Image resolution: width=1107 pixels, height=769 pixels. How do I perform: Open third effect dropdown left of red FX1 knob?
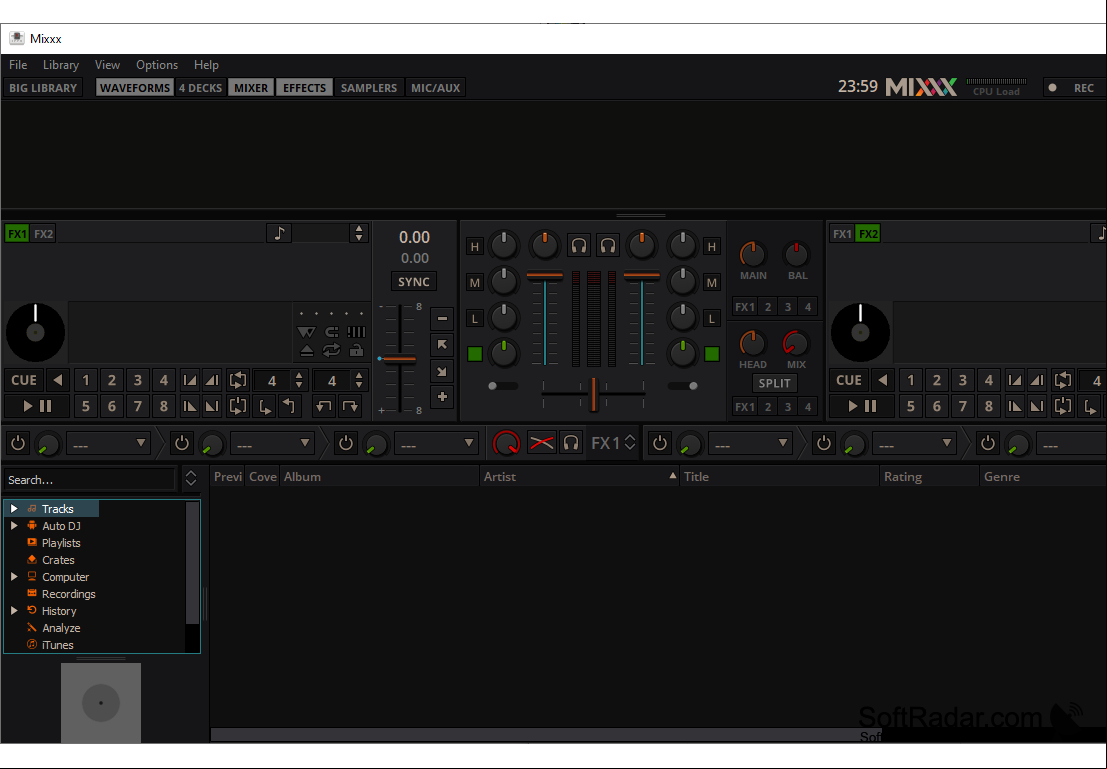(x=436, y=443)
